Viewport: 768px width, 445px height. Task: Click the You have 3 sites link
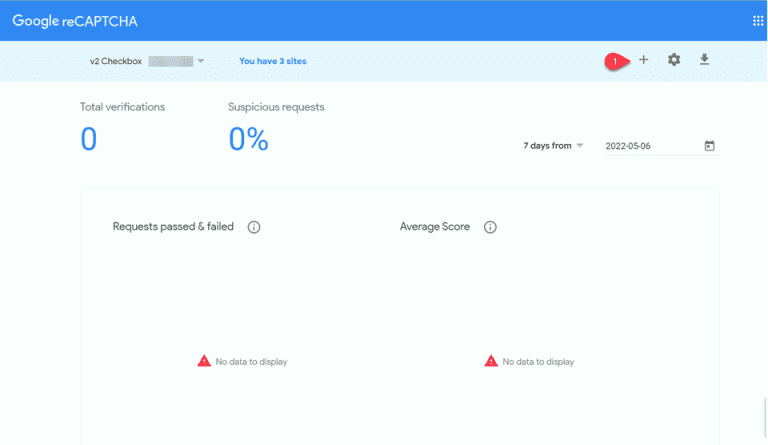[x=273, y=61]
